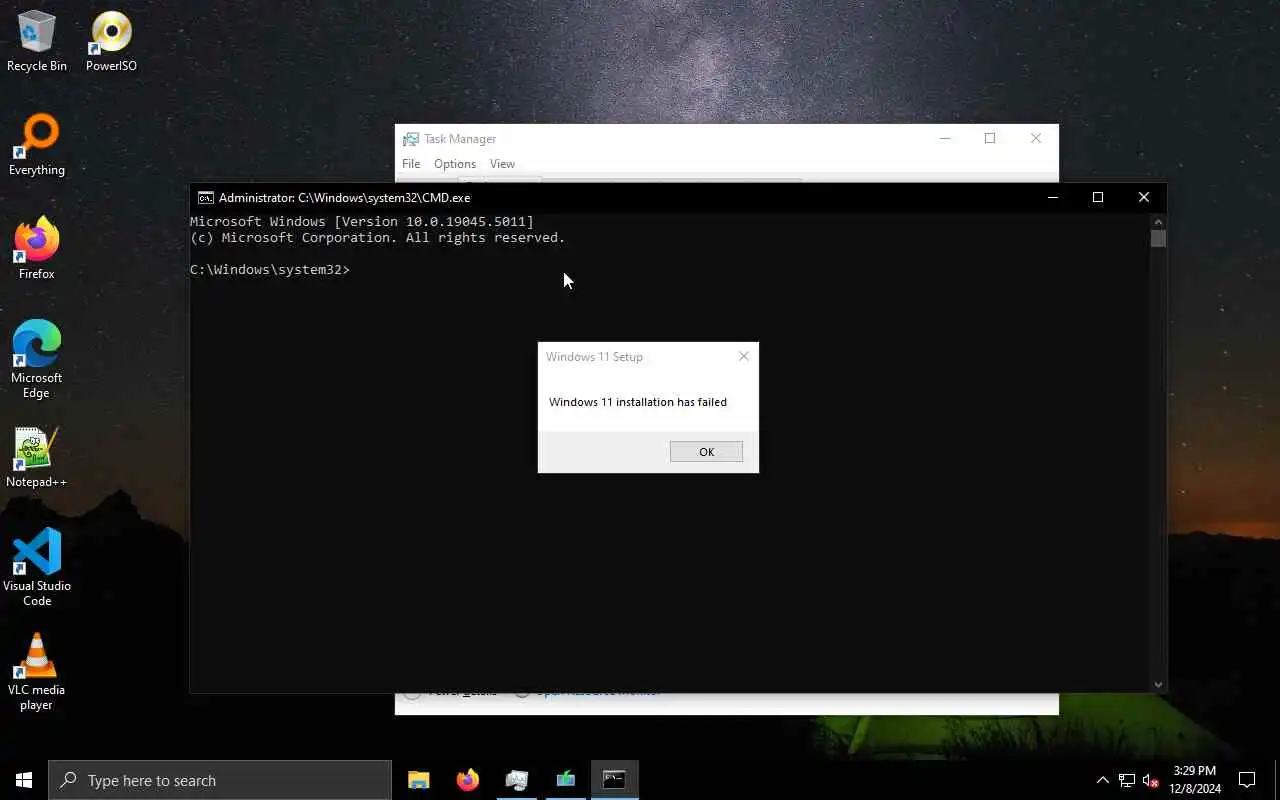Open the View menu in Task Manager
Image resolution: width=1280 pixels, height=800 pixels.
502,164
